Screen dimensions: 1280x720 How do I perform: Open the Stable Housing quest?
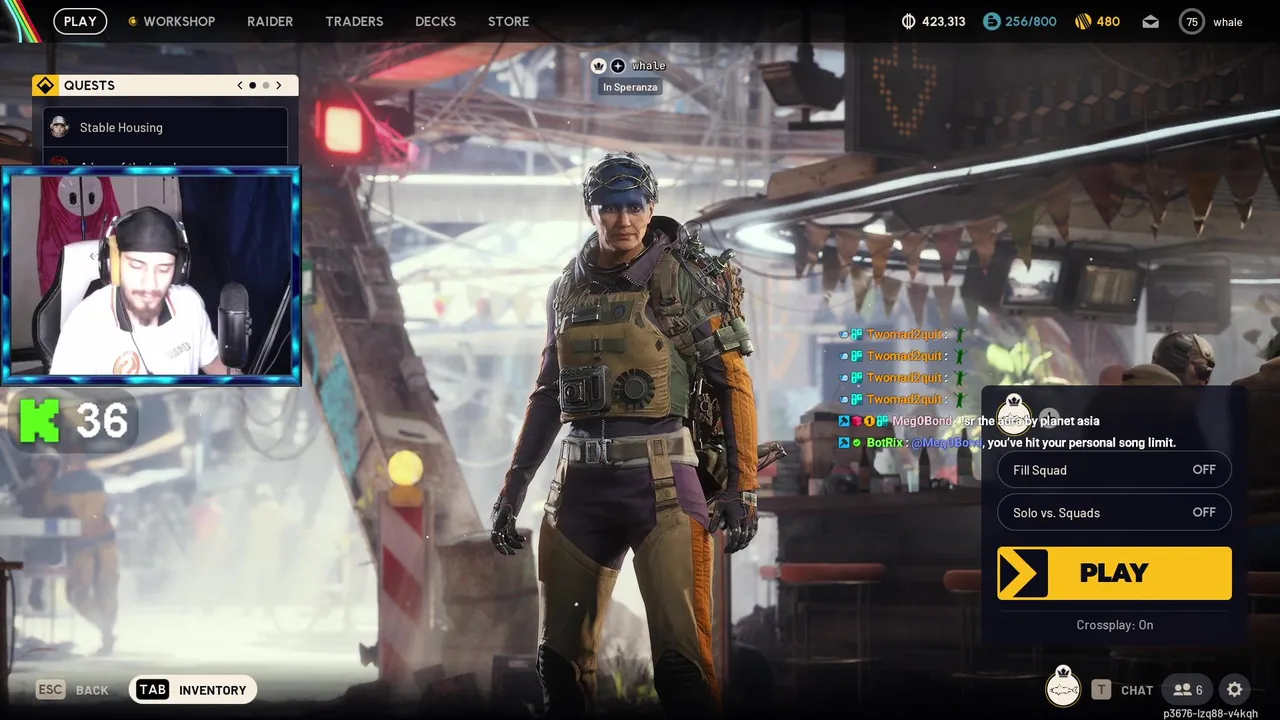(166, 127)
